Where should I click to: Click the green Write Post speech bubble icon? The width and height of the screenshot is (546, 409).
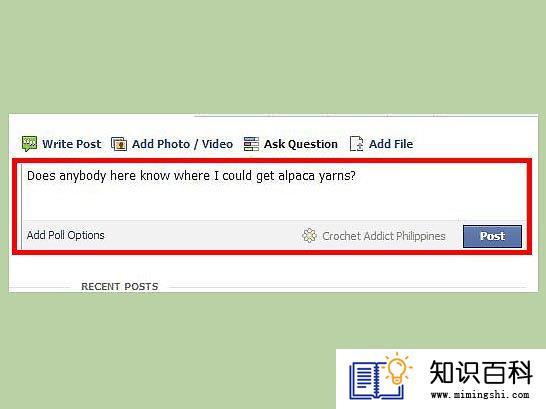(x=29, y=144)
